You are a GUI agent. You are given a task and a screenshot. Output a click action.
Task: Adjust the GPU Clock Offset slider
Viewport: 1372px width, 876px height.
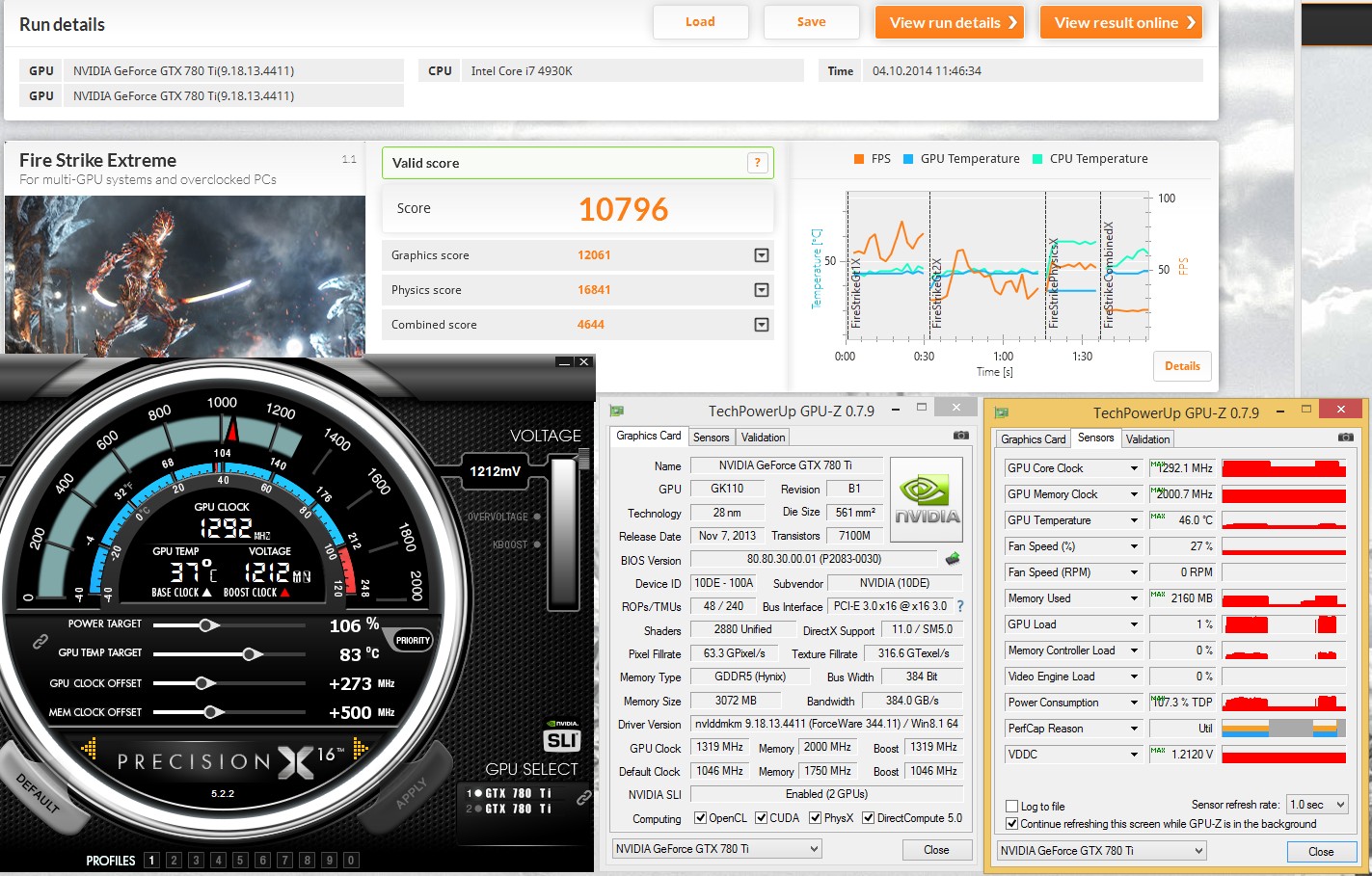[202, 683]
